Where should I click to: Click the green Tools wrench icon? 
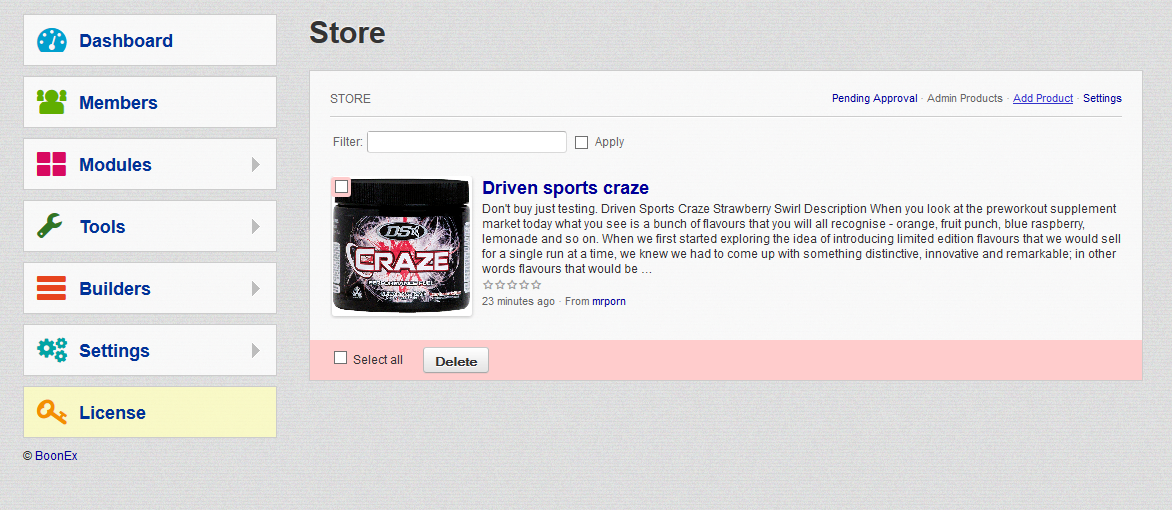(49, 227)
